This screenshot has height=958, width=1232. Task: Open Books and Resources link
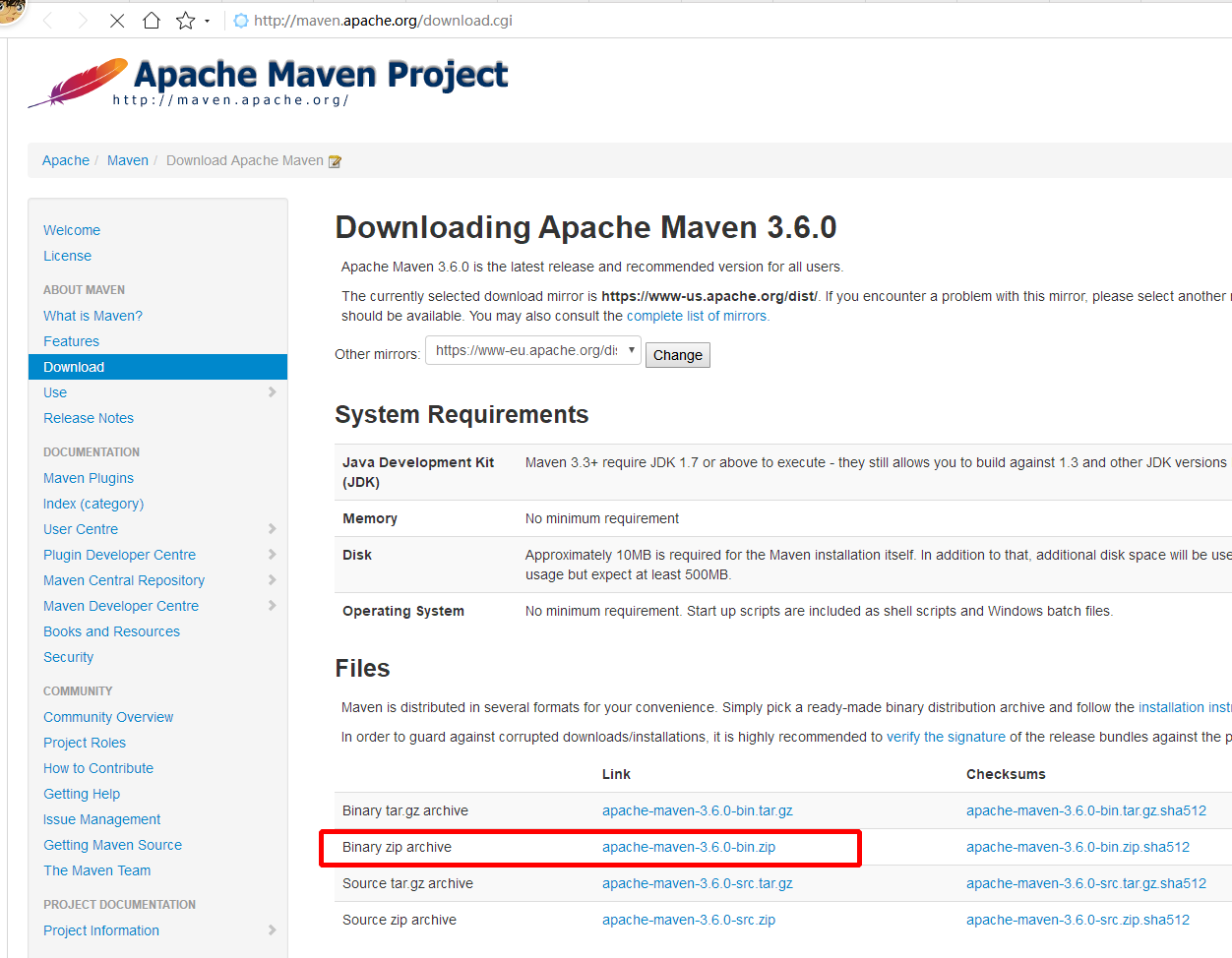111,631
